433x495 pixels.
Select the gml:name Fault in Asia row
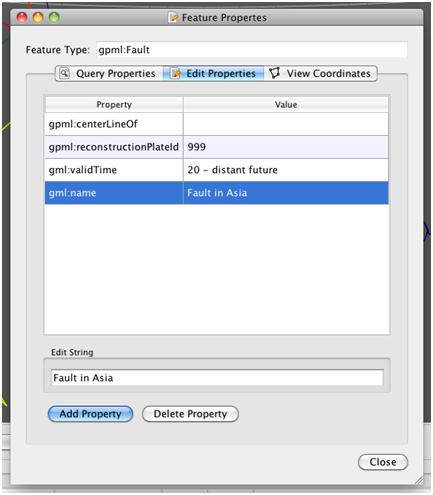tap(217, 193)
